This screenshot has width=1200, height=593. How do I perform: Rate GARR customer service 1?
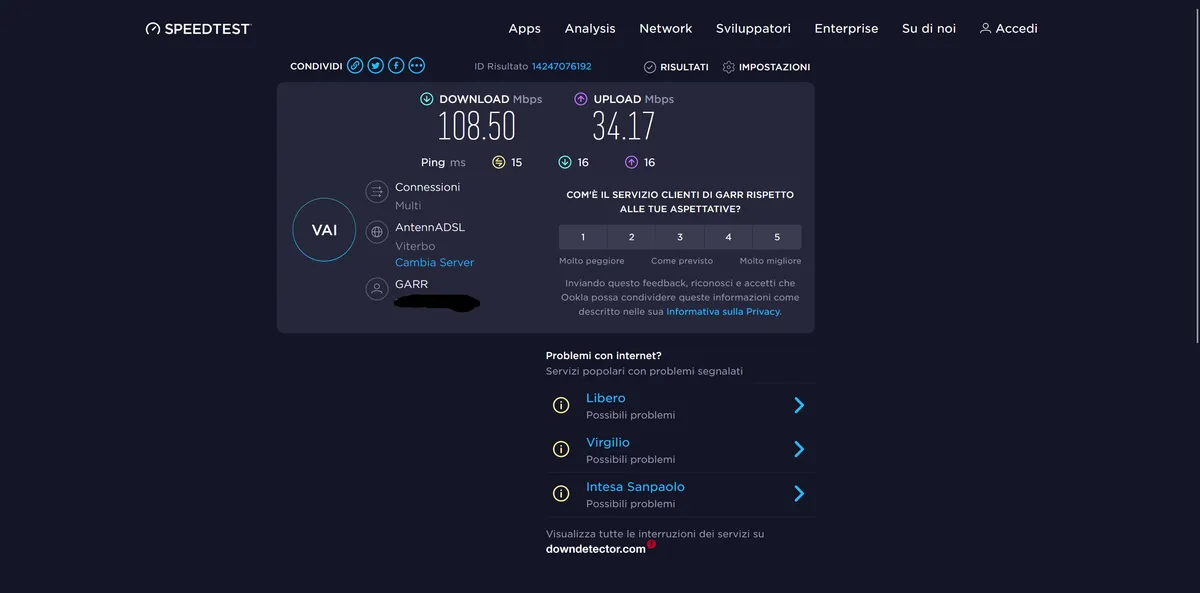pos(583,237)
